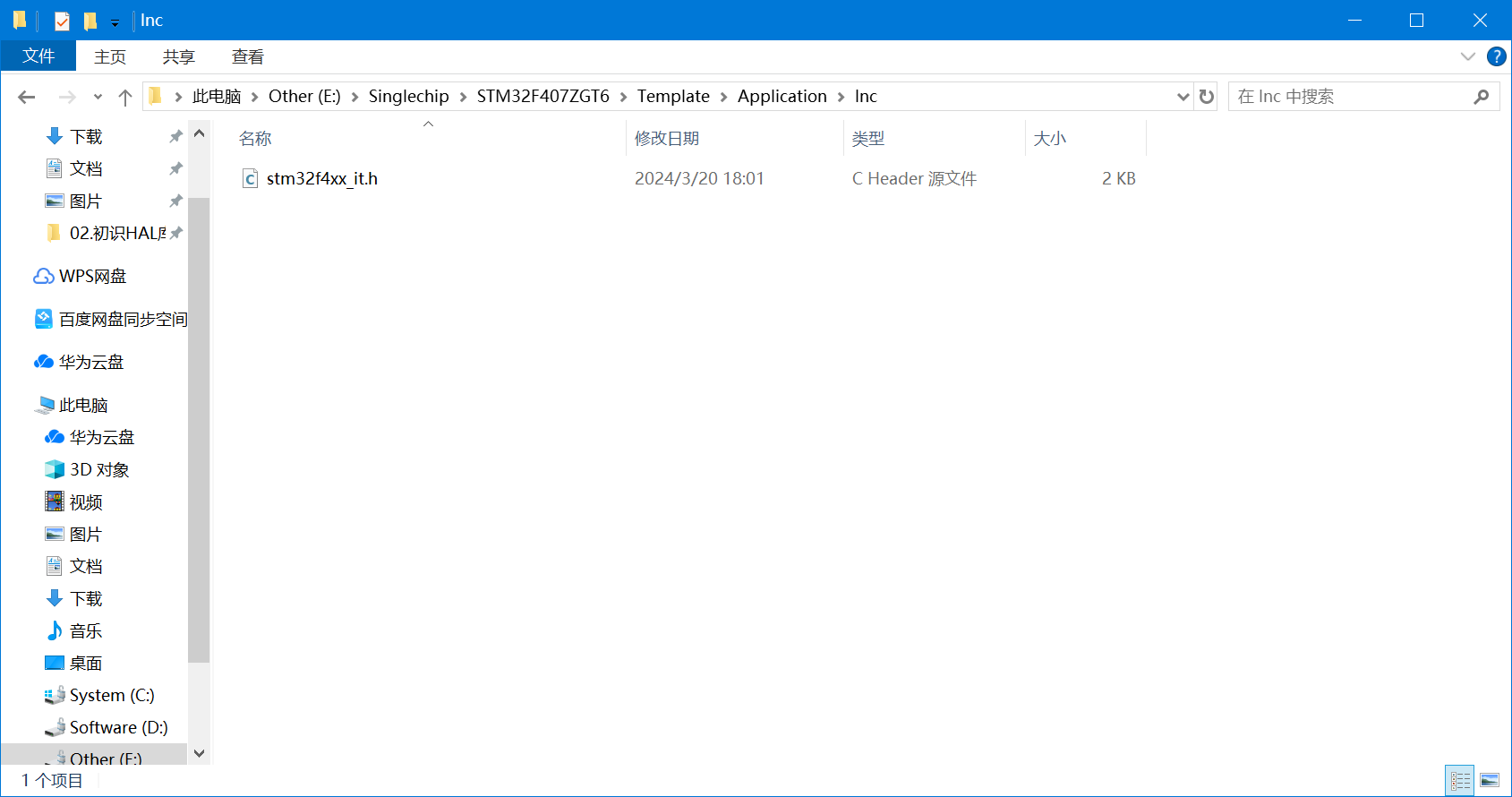Image resolution: width=1512 pixels, height=797 pixels.
Task: Open the address bar history dropdown
Action: click(1183, 97)
